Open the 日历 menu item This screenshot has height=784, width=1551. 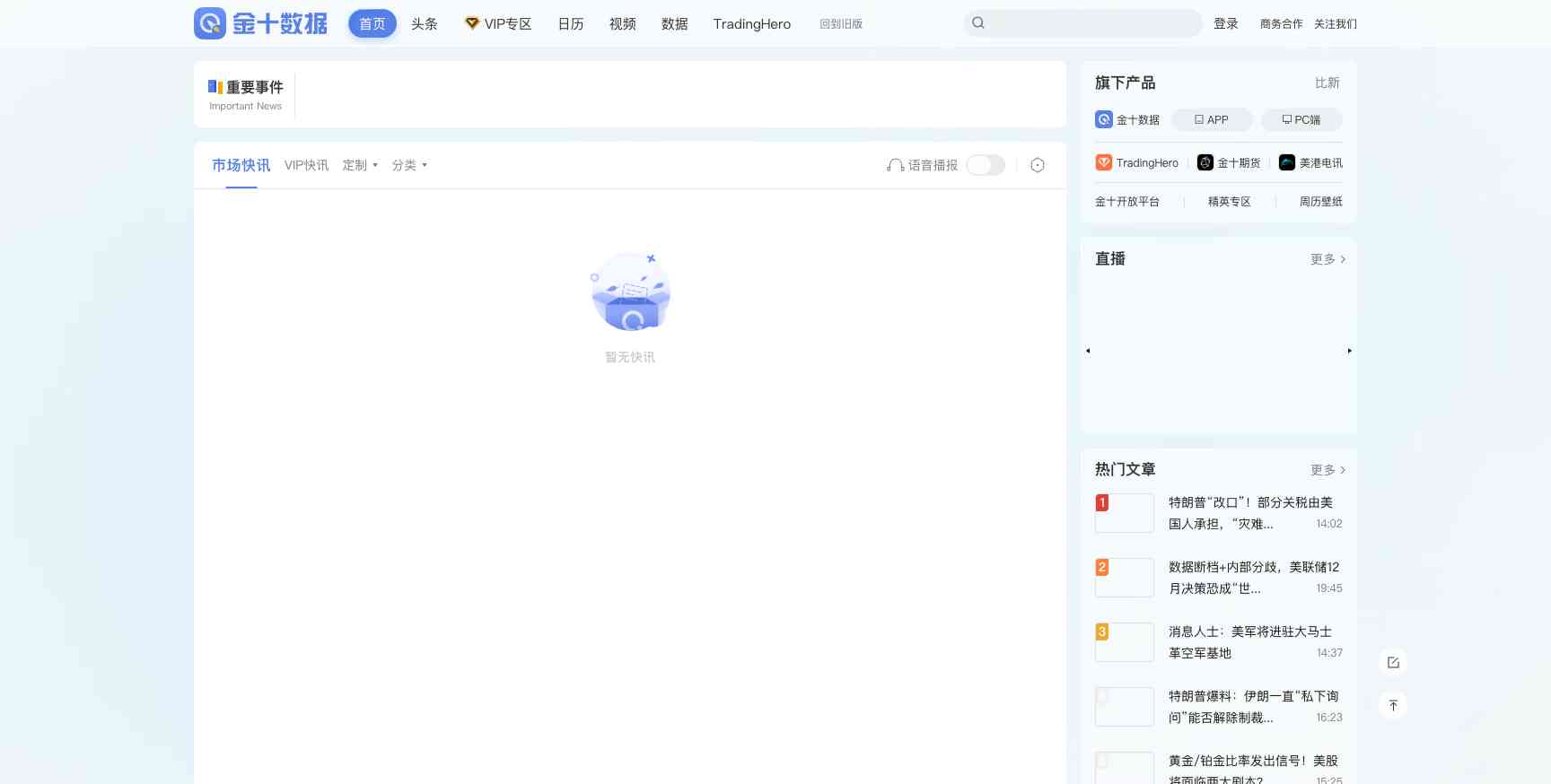pyautogui.click(x=571, y=24)
